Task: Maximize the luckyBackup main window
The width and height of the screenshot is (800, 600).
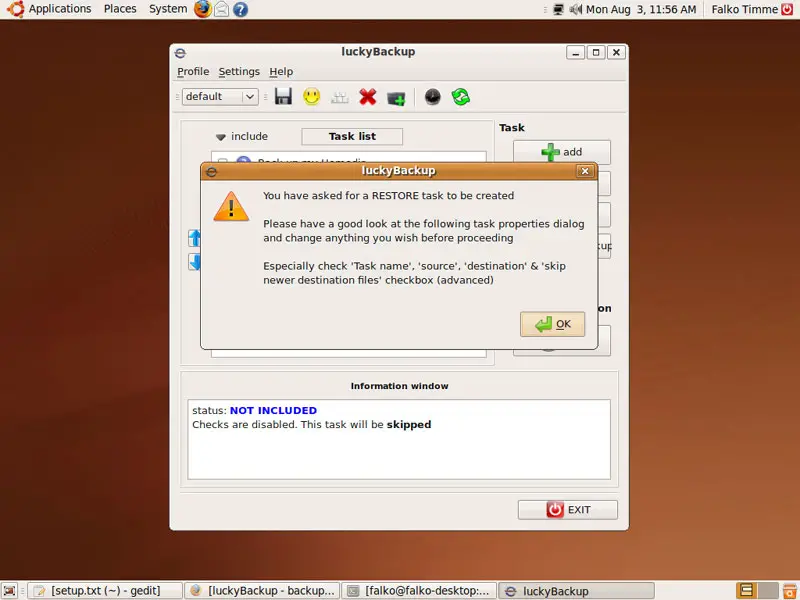Action: point(596,52)
